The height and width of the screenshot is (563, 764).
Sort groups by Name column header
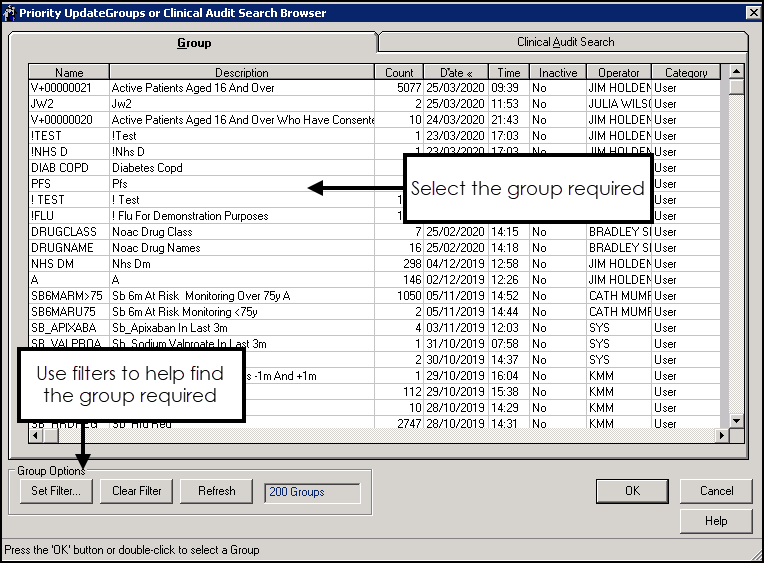[69, 73]
